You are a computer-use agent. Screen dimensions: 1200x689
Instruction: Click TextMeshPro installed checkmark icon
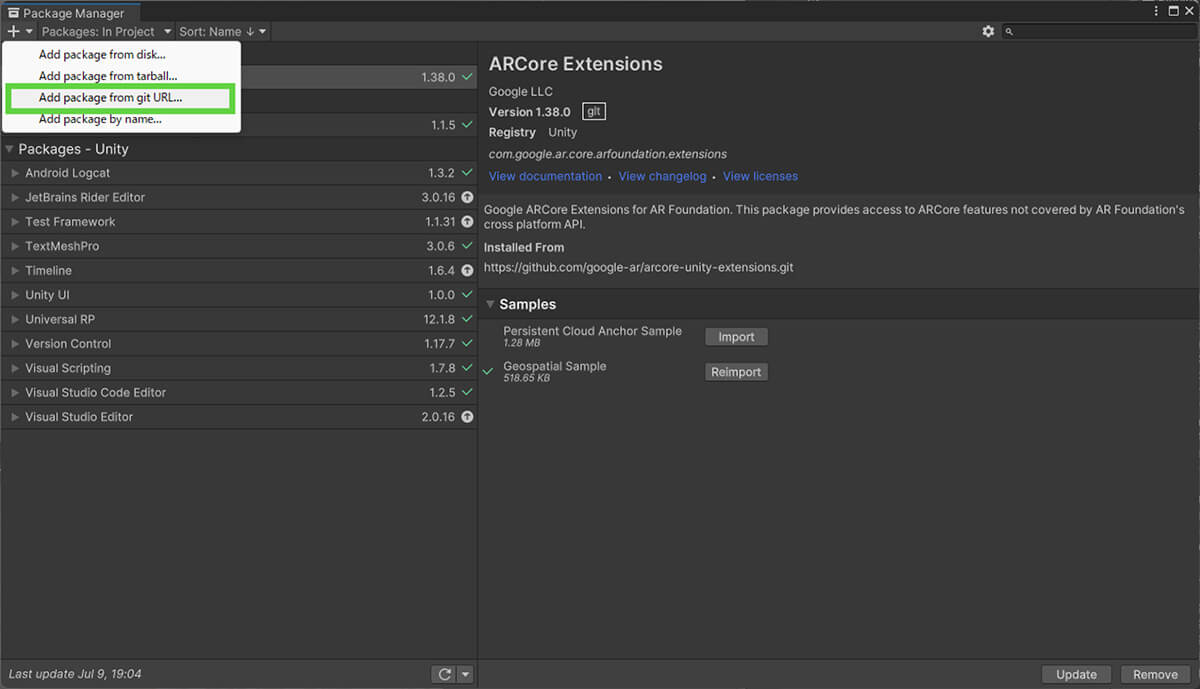coord(467,246)
